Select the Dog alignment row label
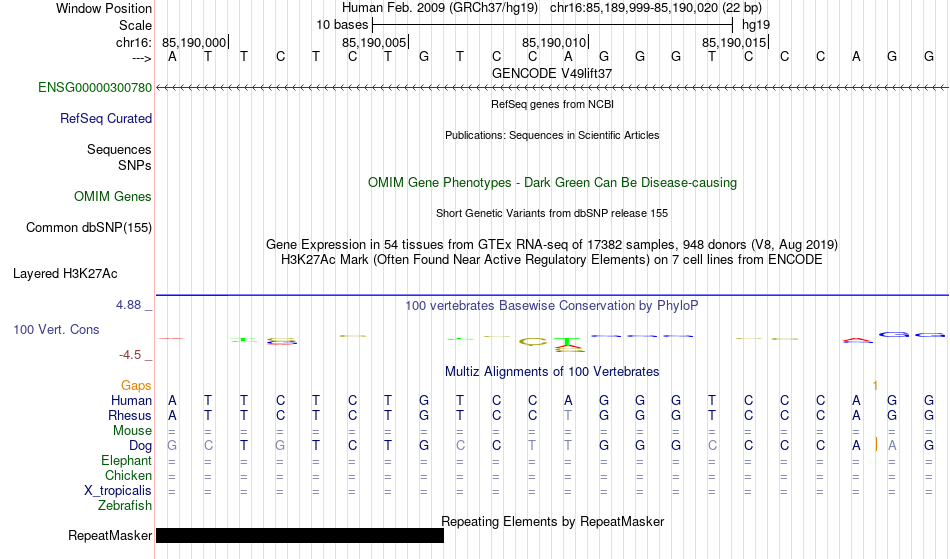Viewport: 950px width, 559px height. (140, 446)
